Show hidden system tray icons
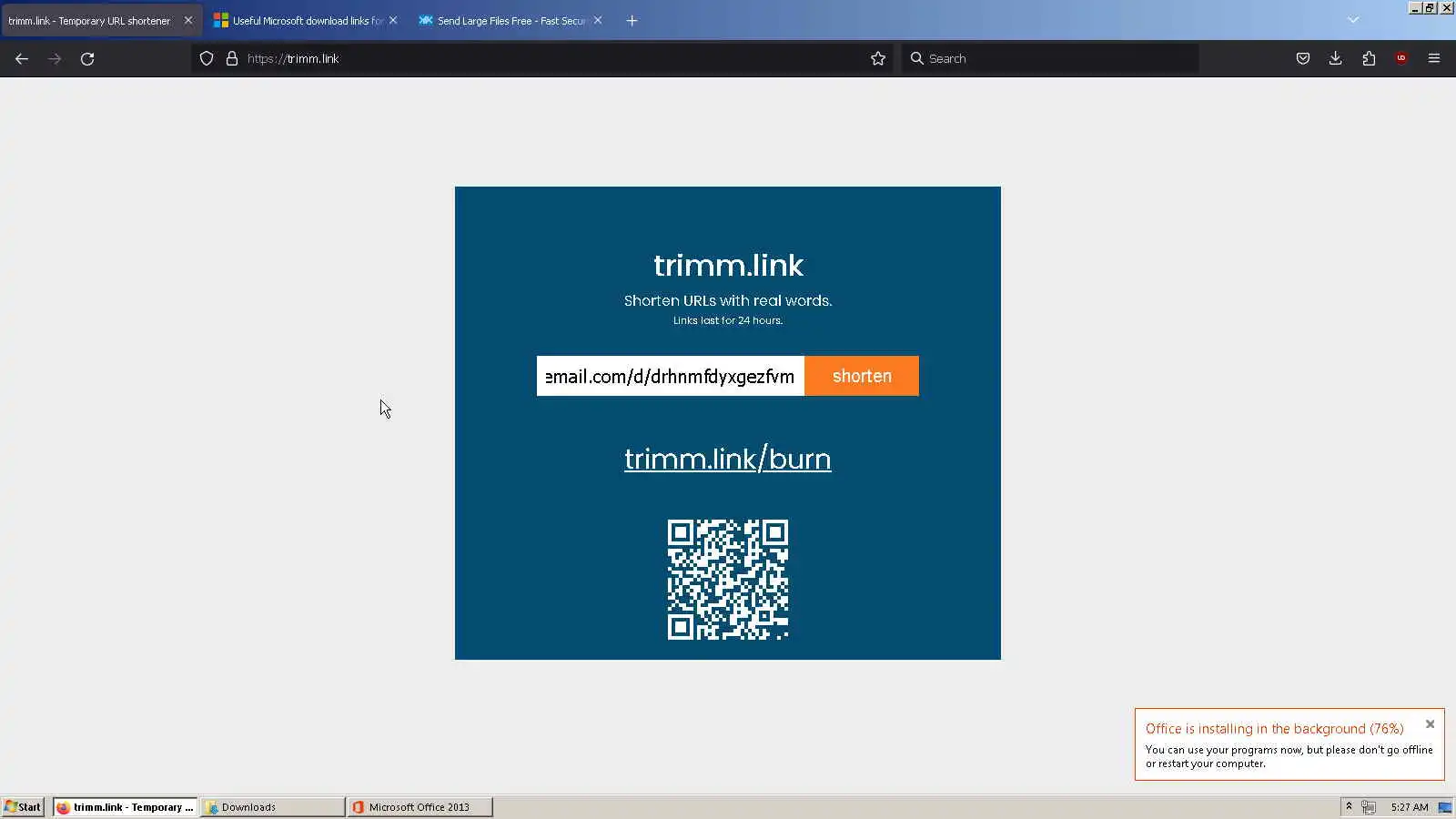This screenshot has width=1456, height=819. tap(1349, 806)
